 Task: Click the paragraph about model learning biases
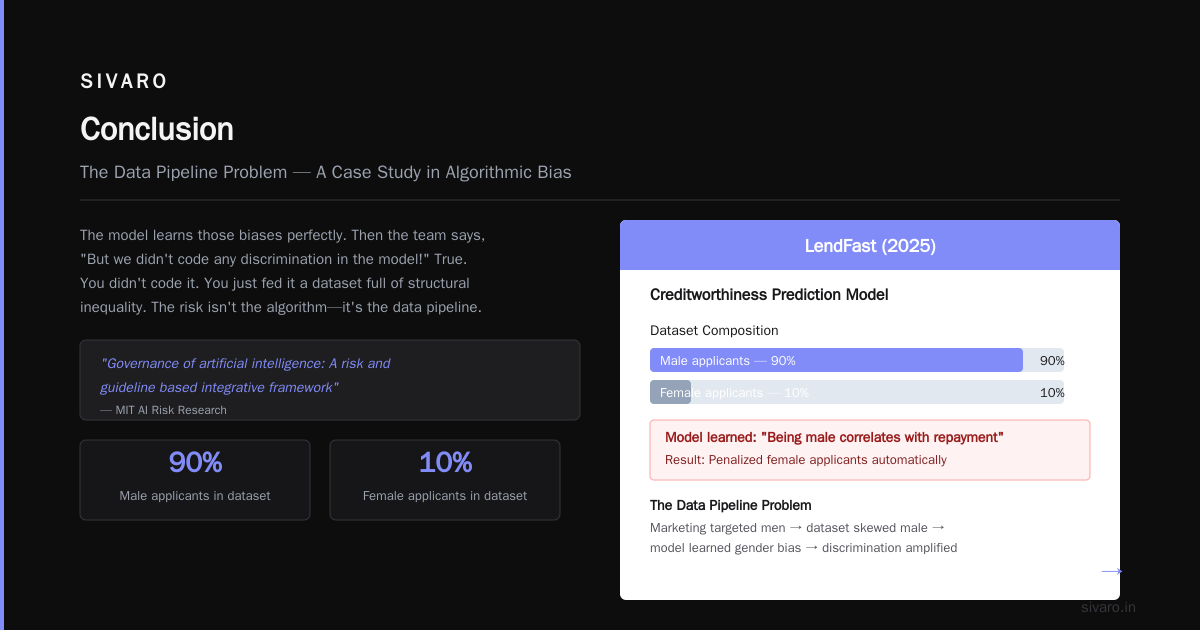pyautogui.click(x=283, y=271)
